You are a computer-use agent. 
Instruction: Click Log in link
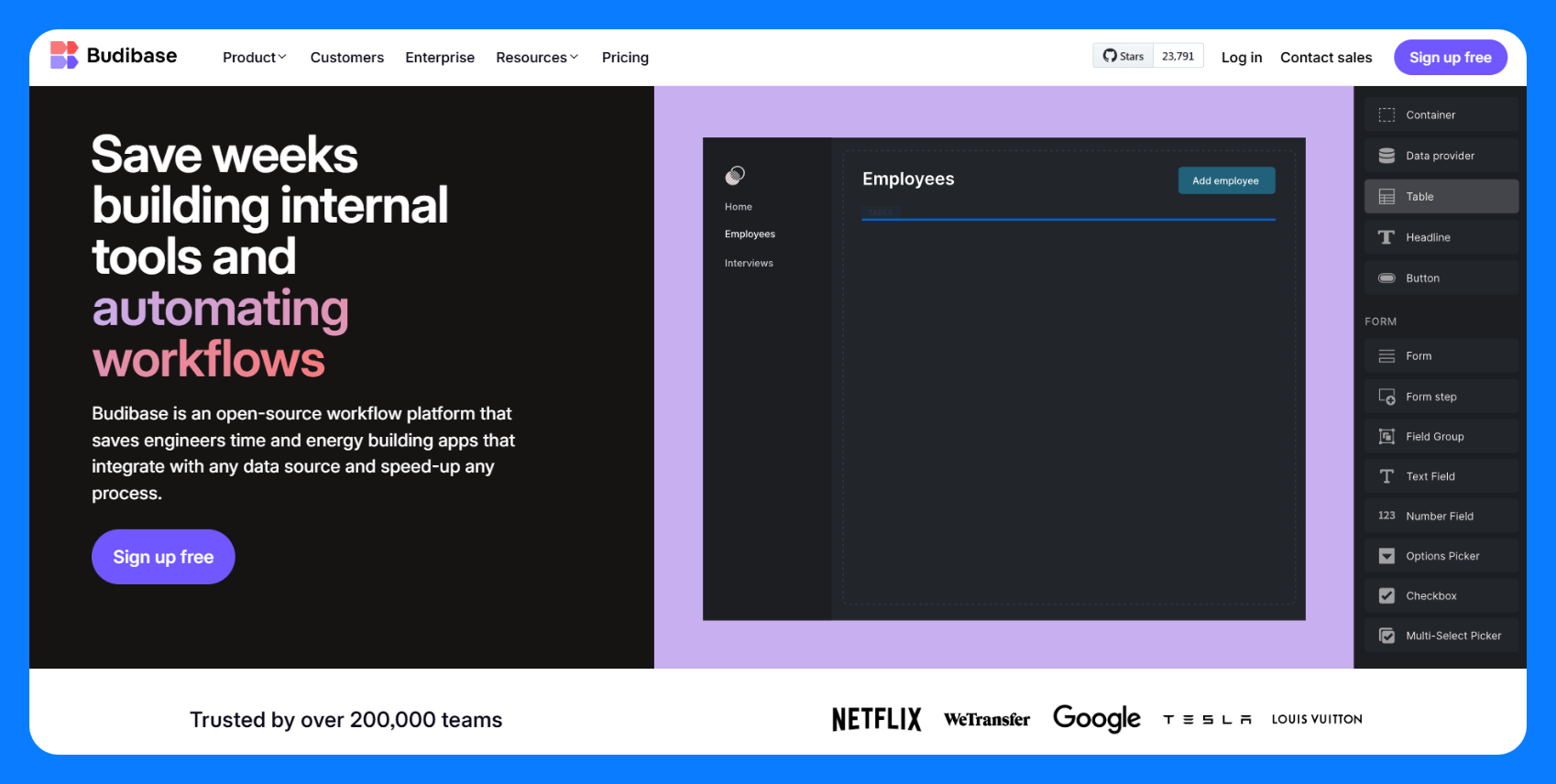click(x=1242, y=58)
